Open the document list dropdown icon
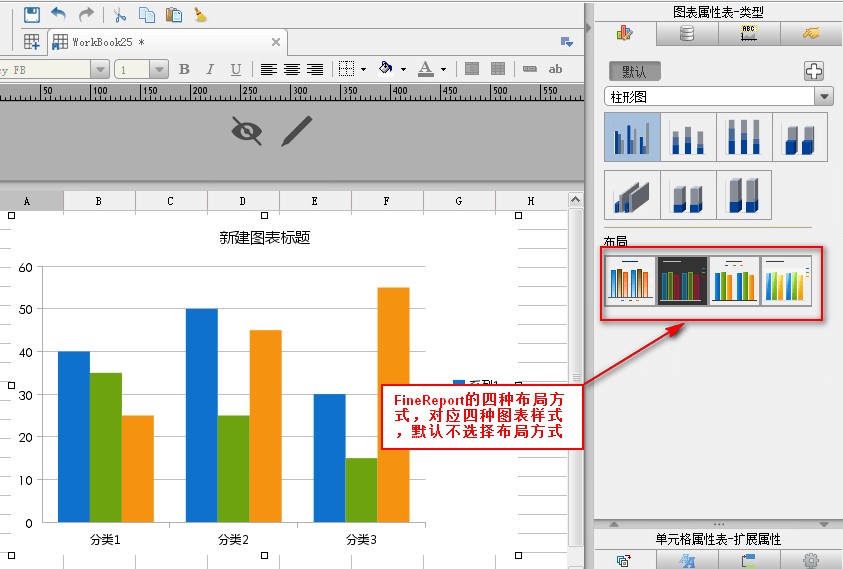843x569 pixels. click(567, 42)
